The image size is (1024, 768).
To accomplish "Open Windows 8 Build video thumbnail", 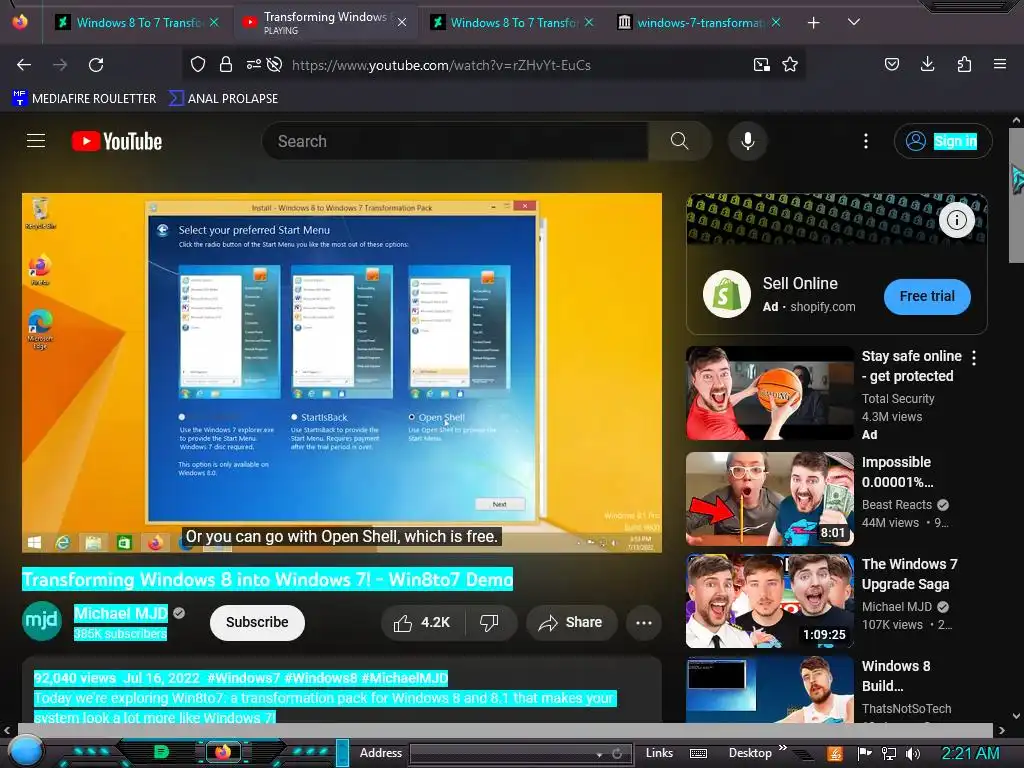I will 770,690.
